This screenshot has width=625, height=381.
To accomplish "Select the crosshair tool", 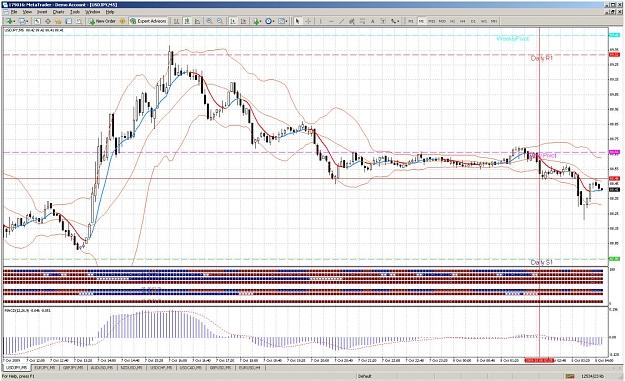I will [308, 21].
